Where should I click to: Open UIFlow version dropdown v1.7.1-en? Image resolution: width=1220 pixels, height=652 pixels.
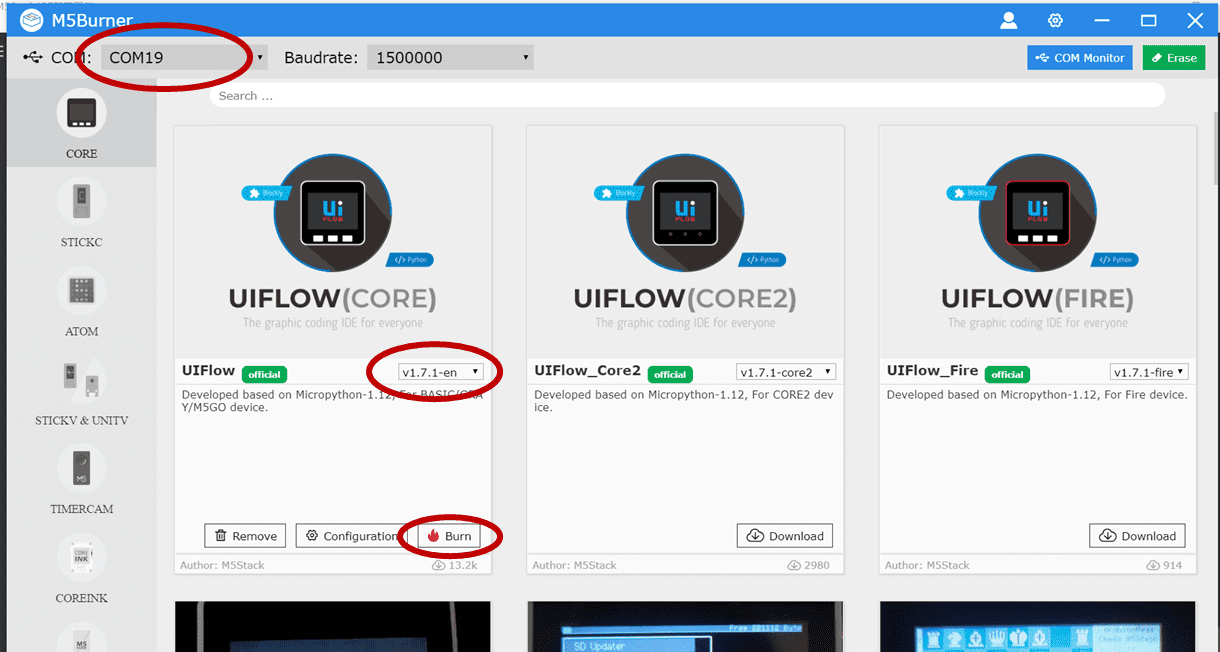coord(441,372)
